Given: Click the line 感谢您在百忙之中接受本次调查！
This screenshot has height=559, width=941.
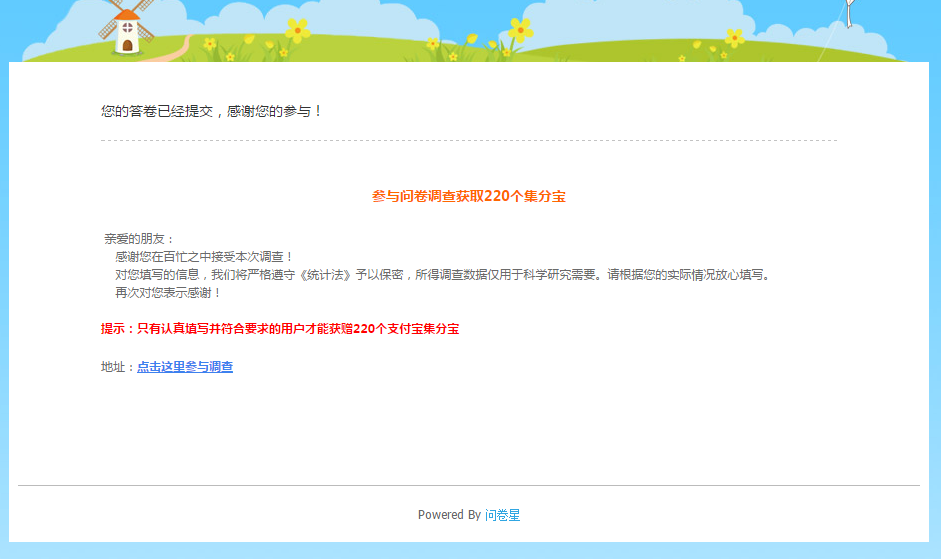Looking at the screenshot, I should coord(204,257).
